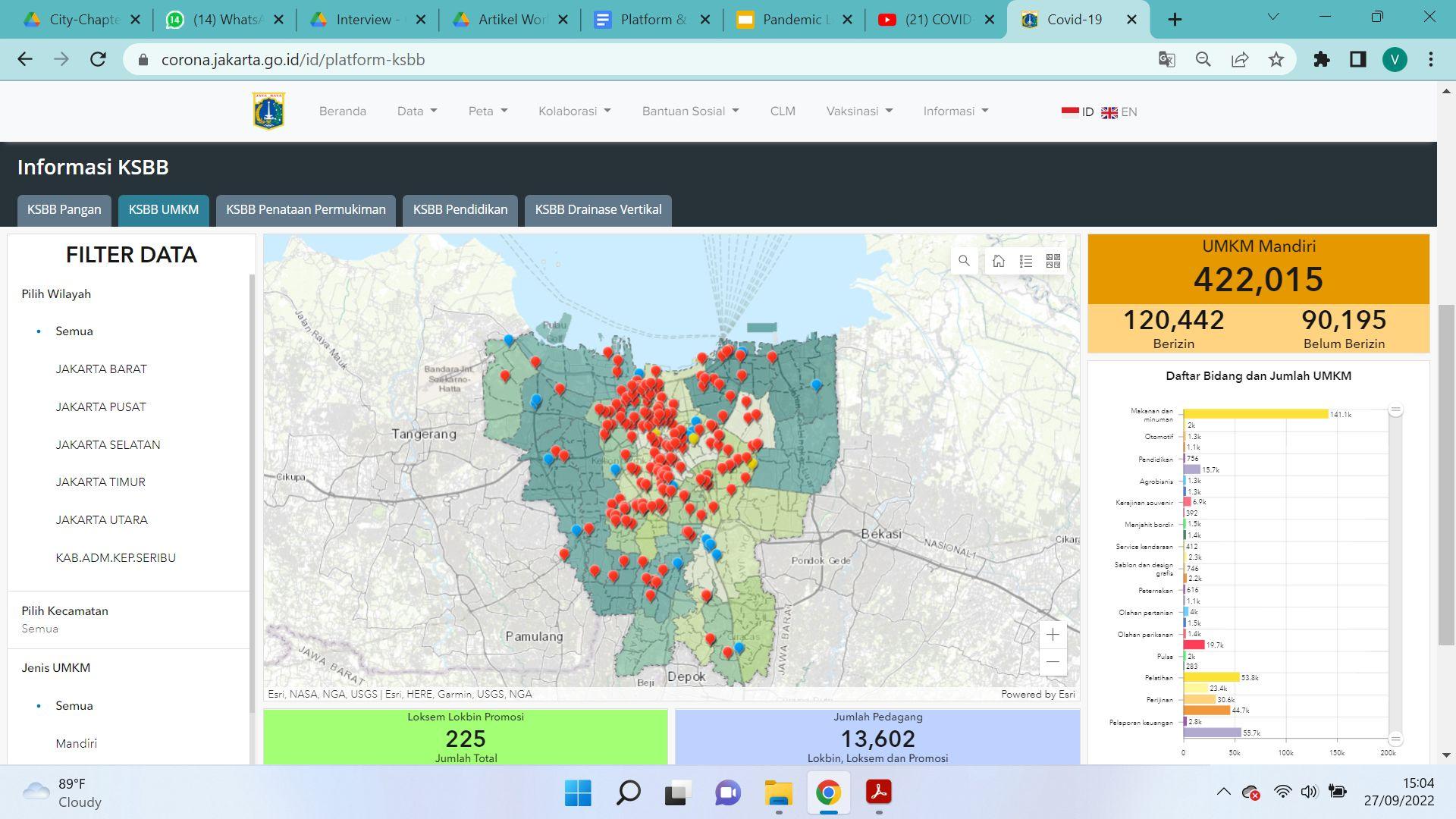Select JAKARTA BARAT region filter
The height and width of the screenshot is (819, 1456).
click(101, 369)
